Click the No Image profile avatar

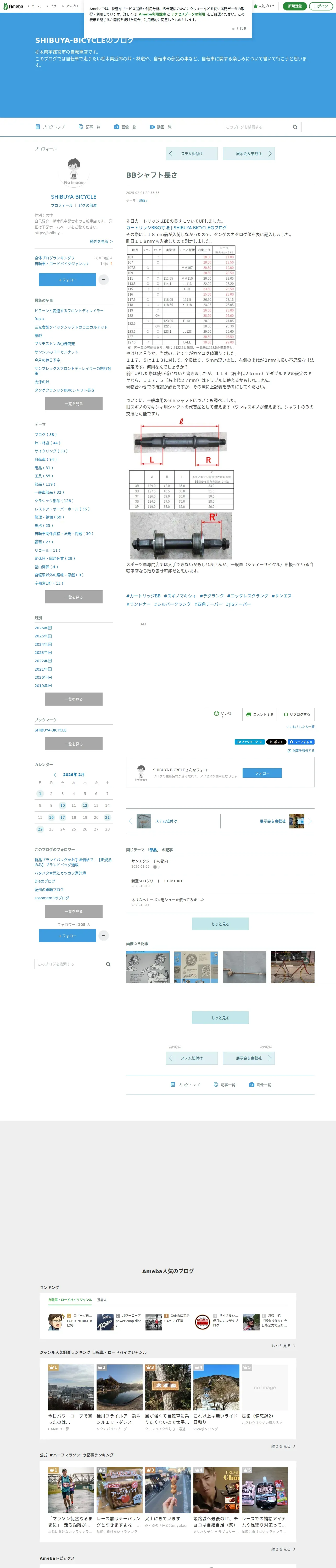pyautogui.click(x=74, y=171)
